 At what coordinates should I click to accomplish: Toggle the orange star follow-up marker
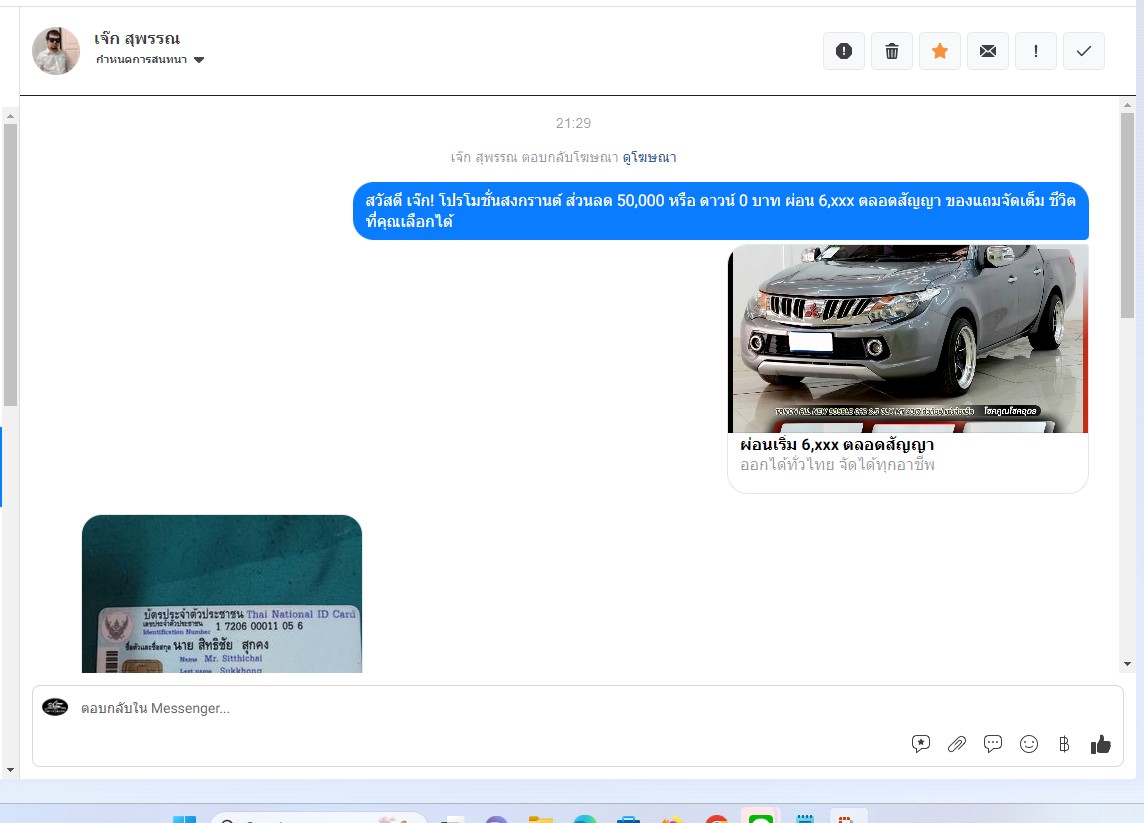[x=939, y=51]
